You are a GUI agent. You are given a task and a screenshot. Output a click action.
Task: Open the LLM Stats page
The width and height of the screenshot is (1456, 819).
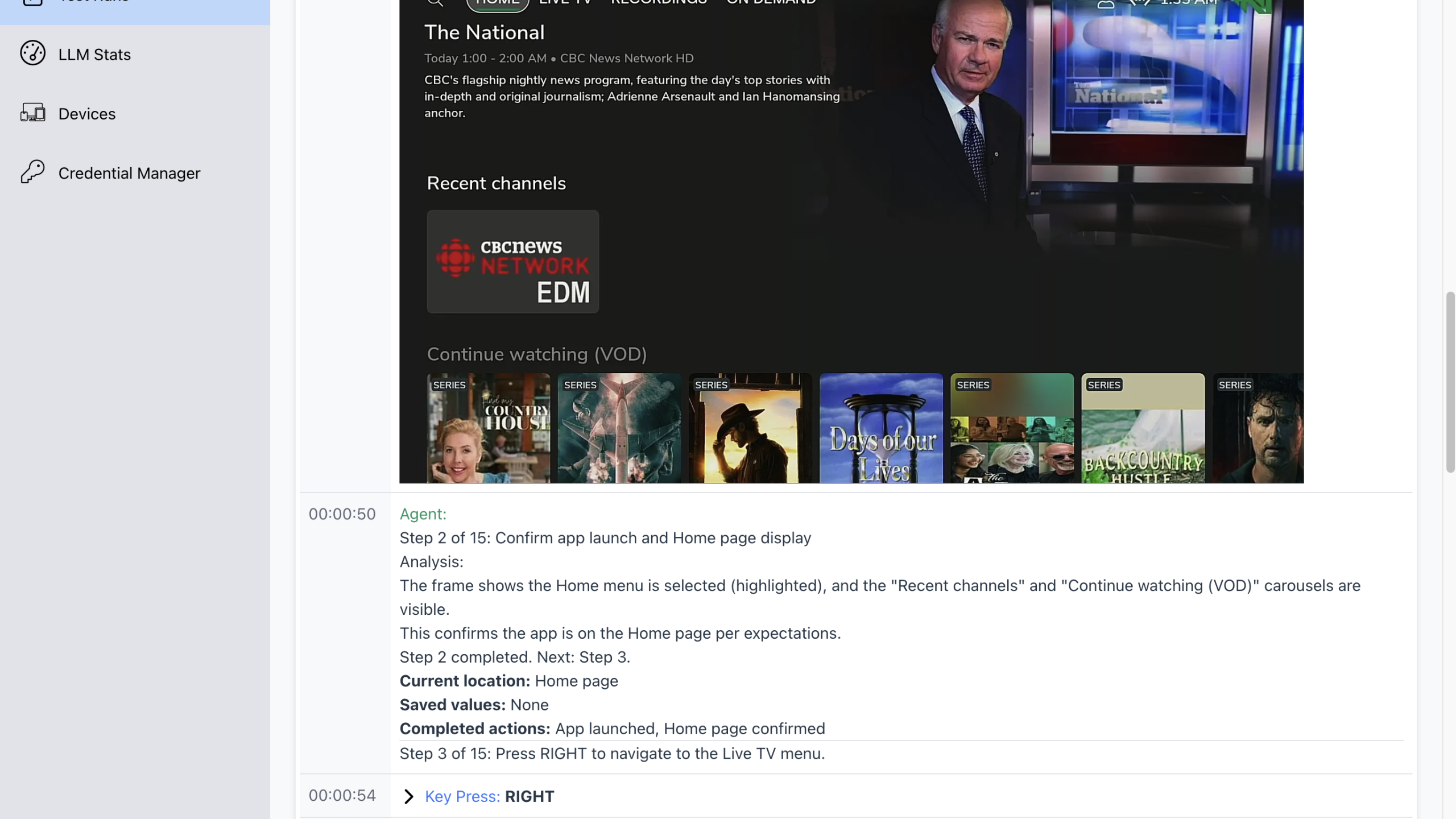[x=94, y=55]
